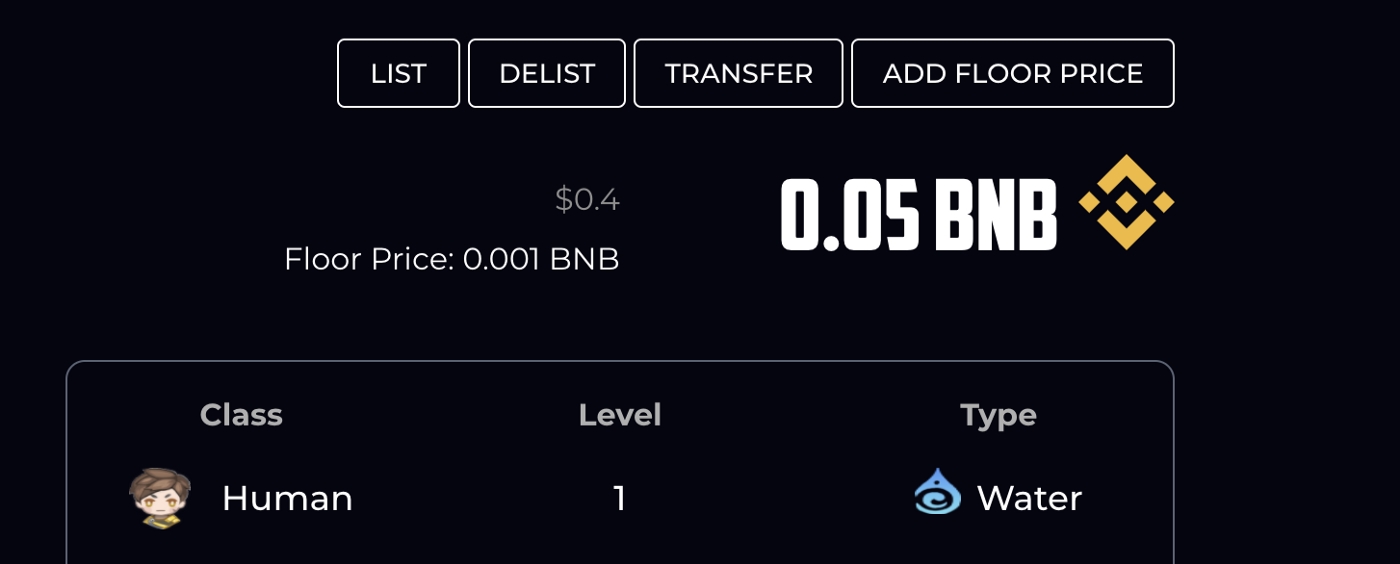Click the large 0.05 price amount

[849, 215]
